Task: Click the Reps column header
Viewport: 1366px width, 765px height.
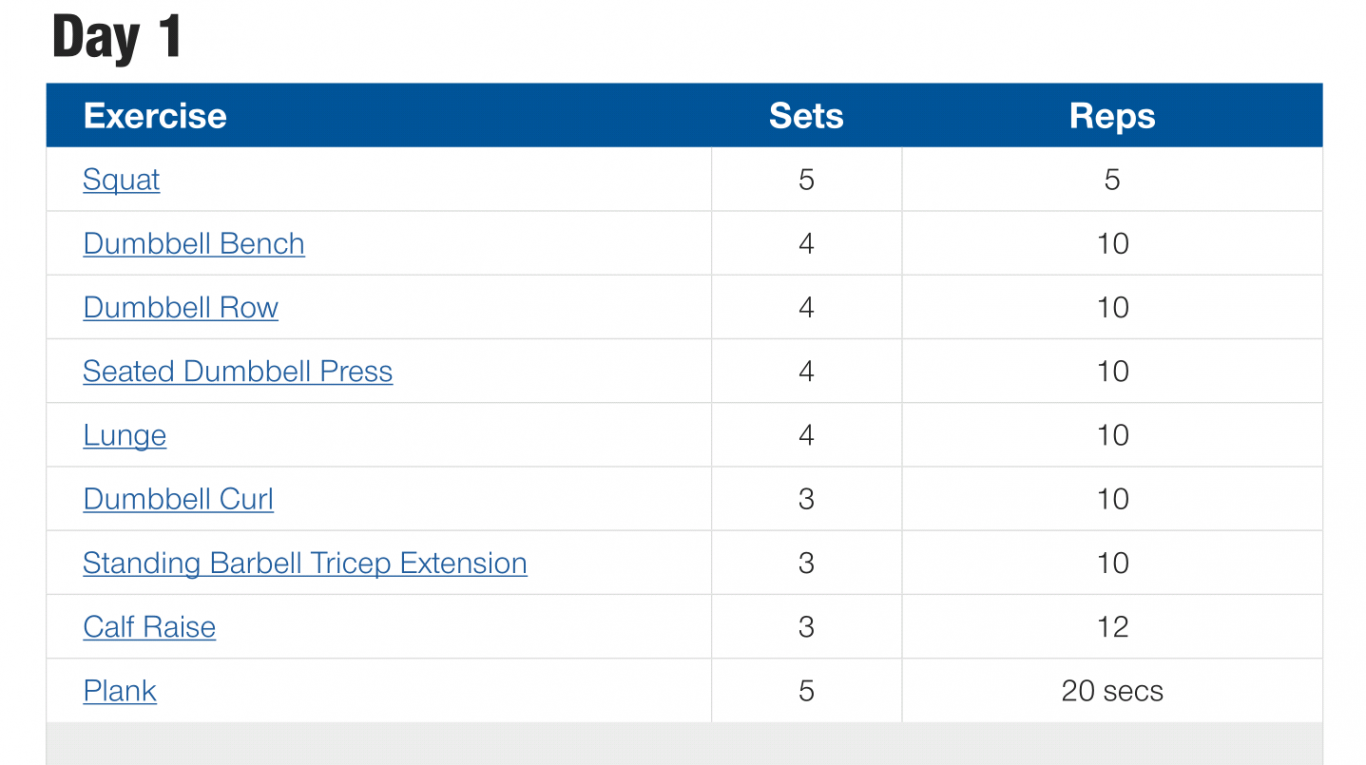Action: (x=1112, y=116)
